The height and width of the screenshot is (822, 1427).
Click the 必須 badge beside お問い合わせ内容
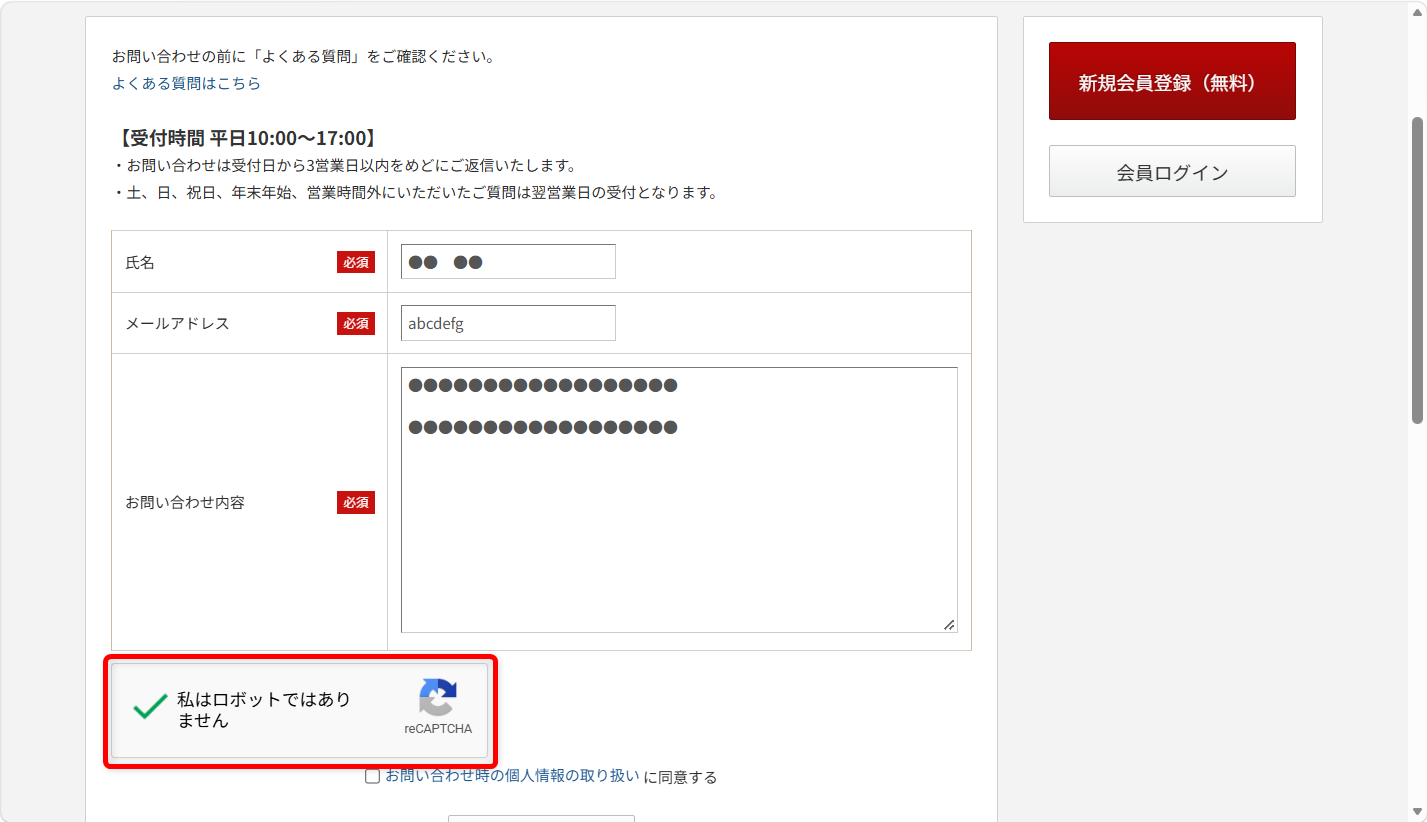click(356, 502)
